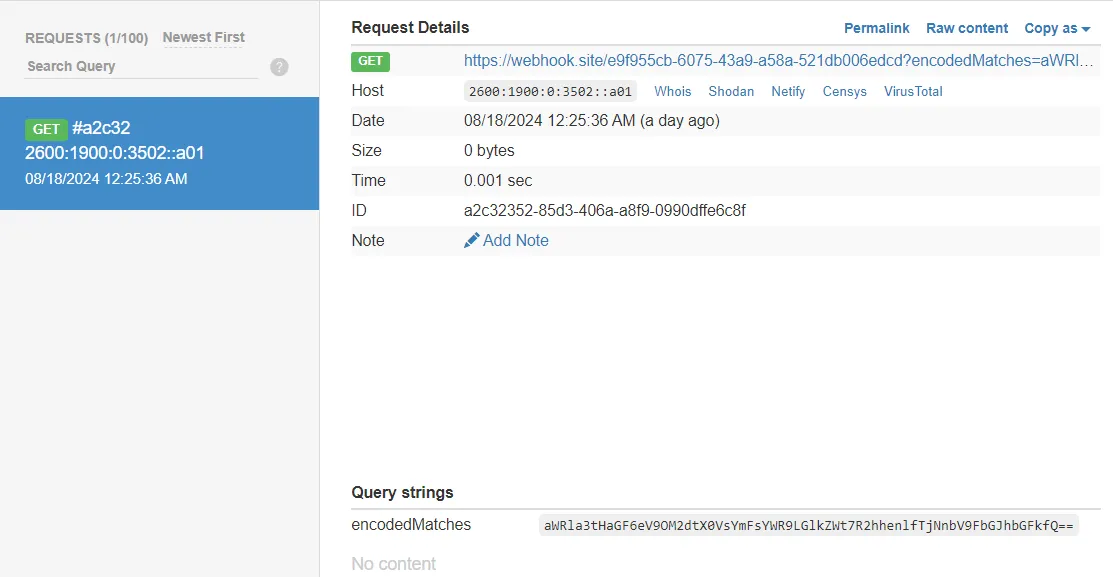
Task: Select the GET badge in Request Details
Action: coord(370,61)
